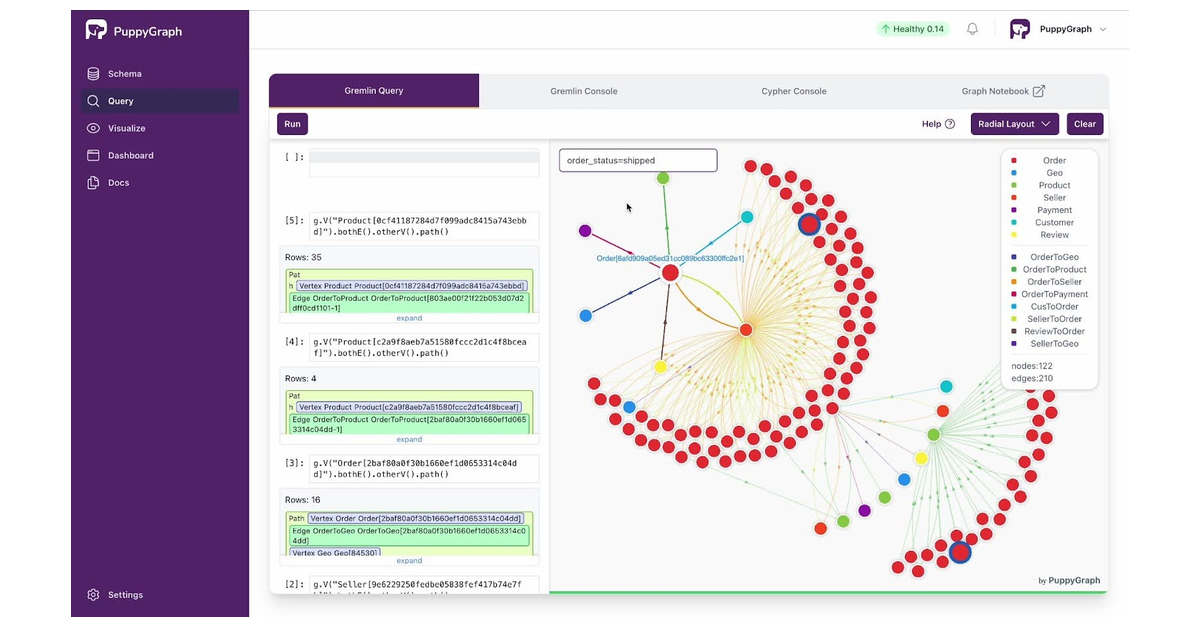Switch to the Gremlin Console tab
Viewport: 1200px width, 627px height.
pos(584,90)
